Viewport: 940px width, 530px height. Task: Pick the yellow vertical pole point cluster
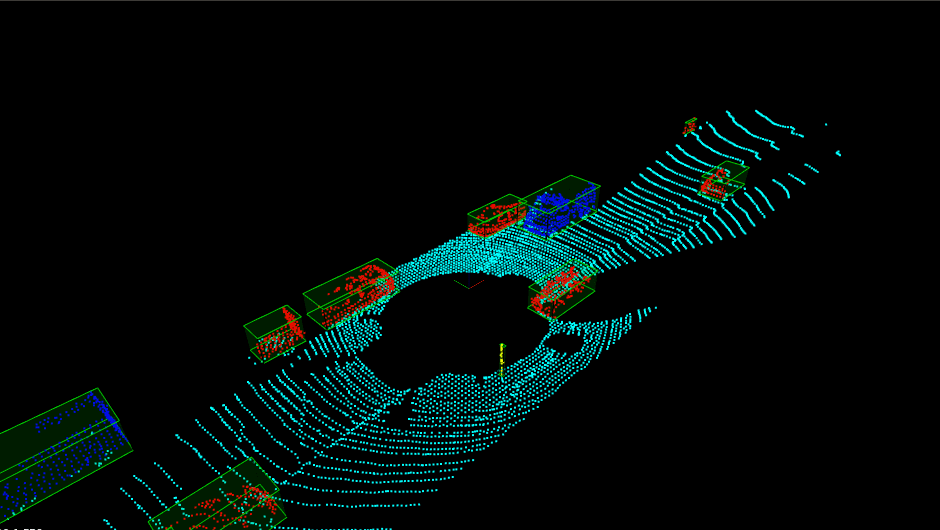click(x=502, y=360)
